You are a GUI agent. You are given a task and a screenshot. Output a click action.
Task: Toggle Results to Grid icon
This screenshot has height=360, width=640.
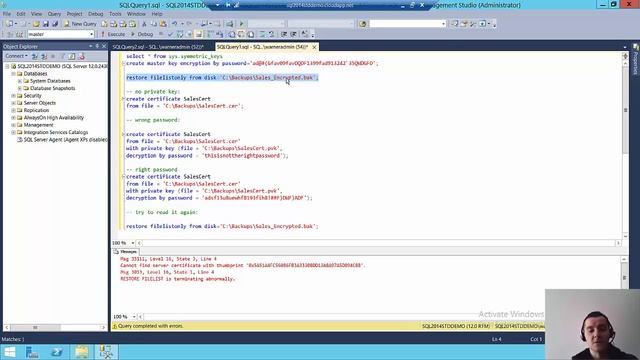[x=241, y=34]
